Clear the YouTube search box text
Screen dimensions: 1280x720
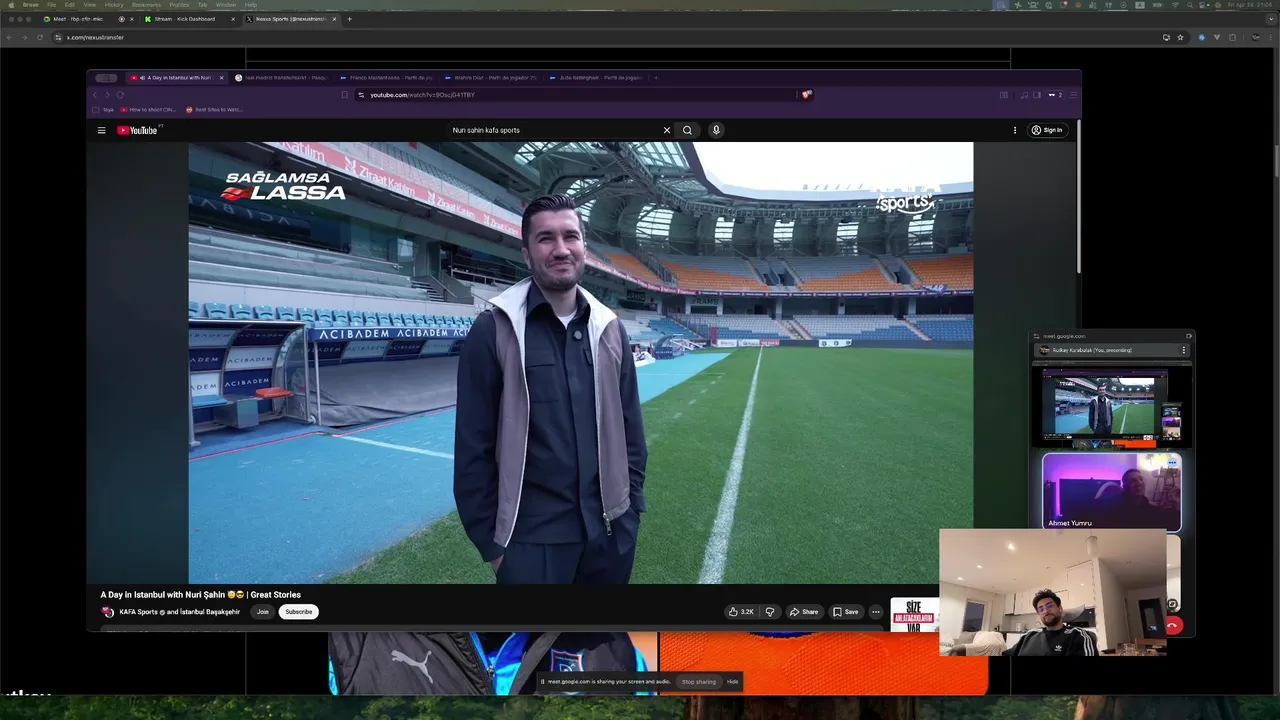[x=667, y=130]
